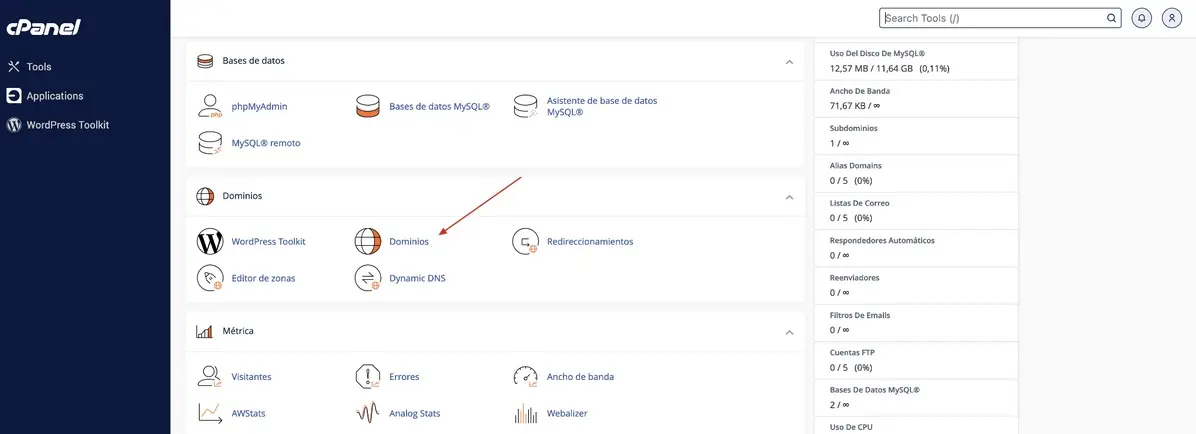1196x434 pixels.
Task: Open Tools in the sidebar
Action: point(39,66)
